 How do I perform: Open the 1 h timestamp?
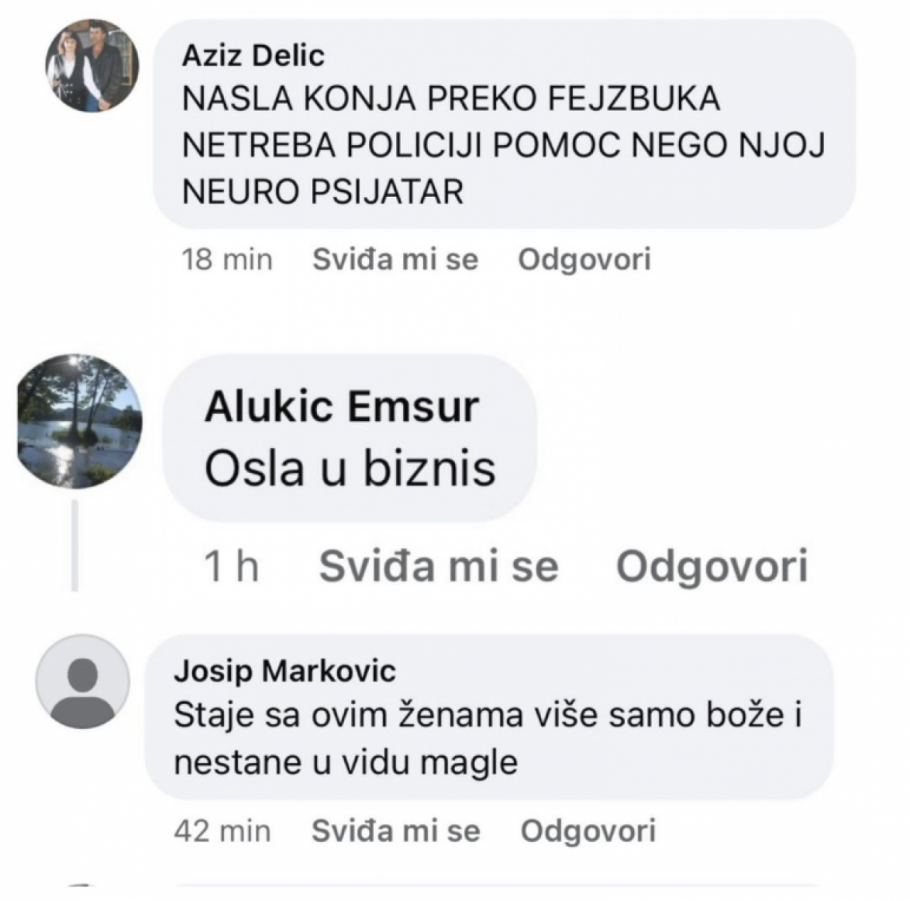[x=231, y=566]
